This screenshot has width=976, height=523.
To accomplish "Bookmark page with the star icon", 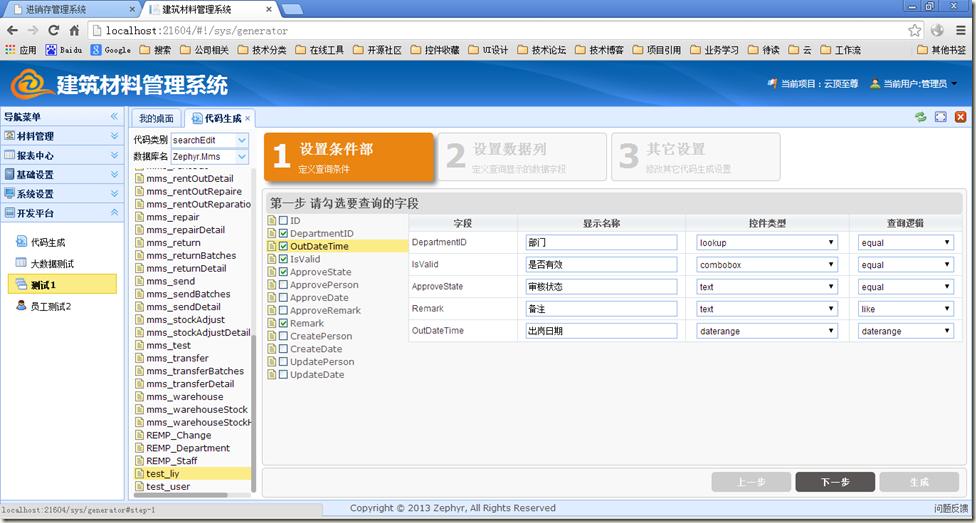I will pyautogui.click(x=914, y=31).
